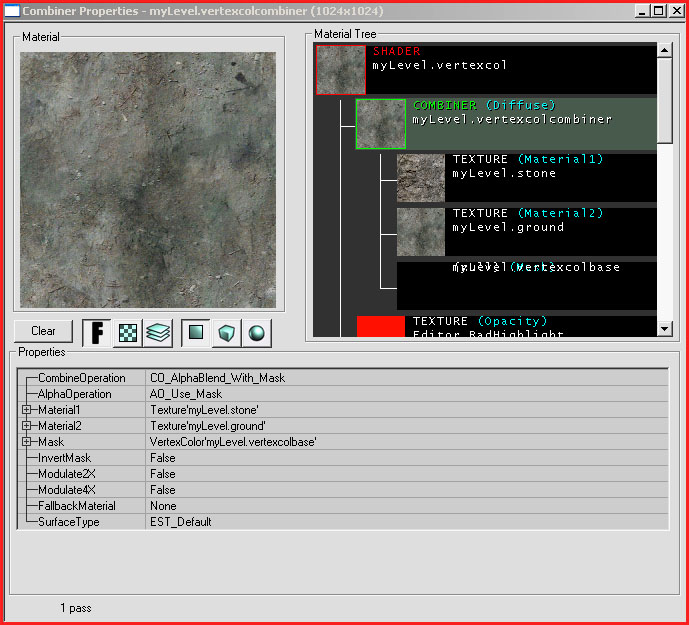
Task: Close the Combiner Properties window
Action: coord(677,11)
